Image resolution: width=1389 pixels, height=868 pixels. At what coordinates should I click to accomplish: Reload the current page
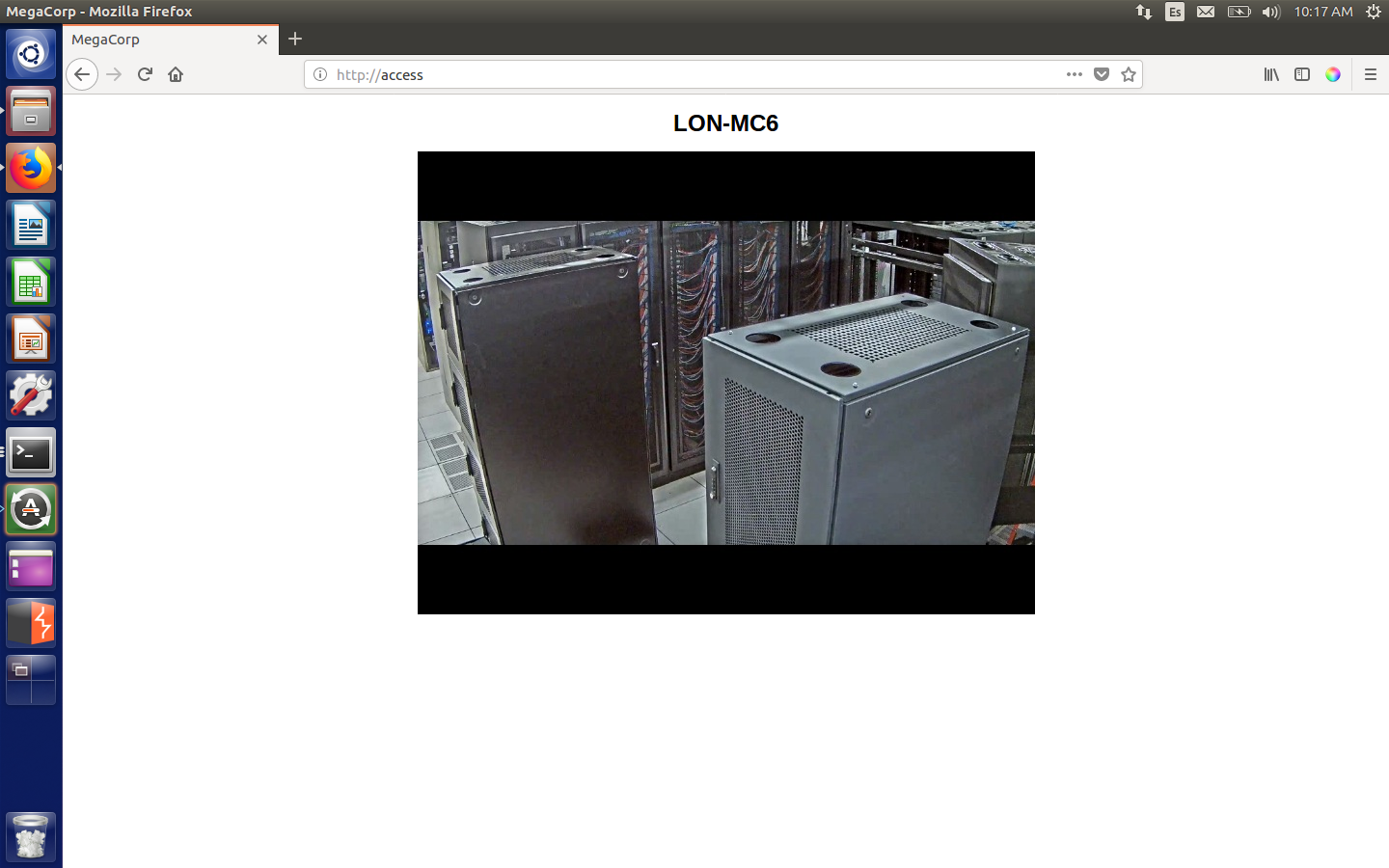pyautogui.click(x=145, y=74)
